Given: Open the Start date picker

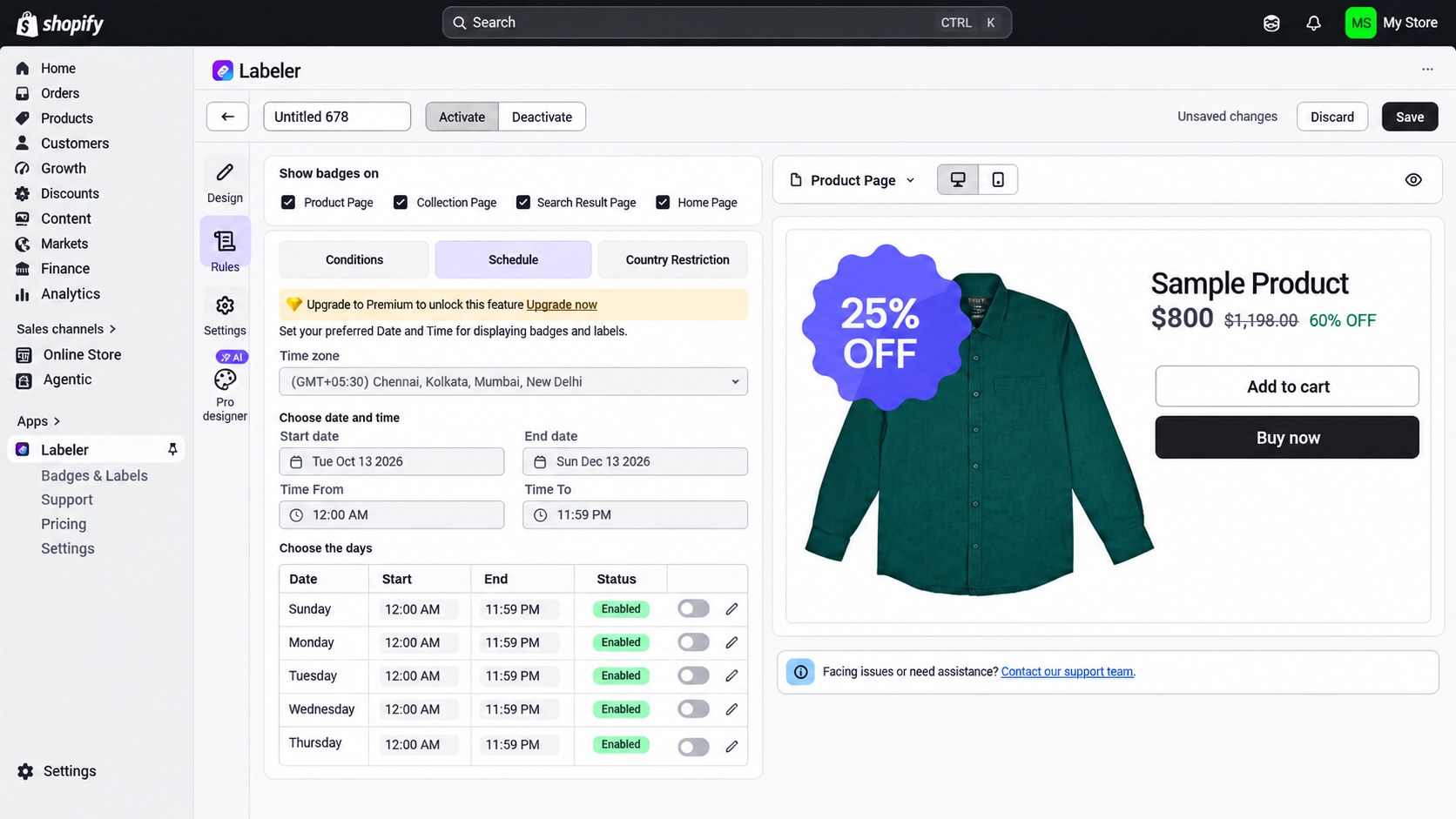Looking at the screenshot, I should point(392,462).
